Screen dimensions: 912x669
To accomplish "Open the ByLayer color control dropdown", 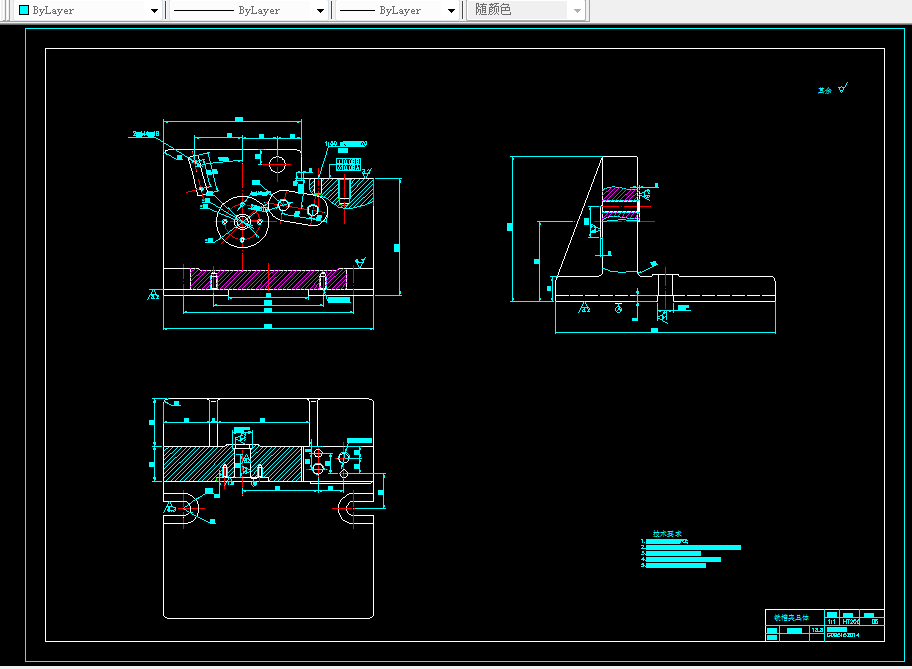I will click(x=87, y=10).
